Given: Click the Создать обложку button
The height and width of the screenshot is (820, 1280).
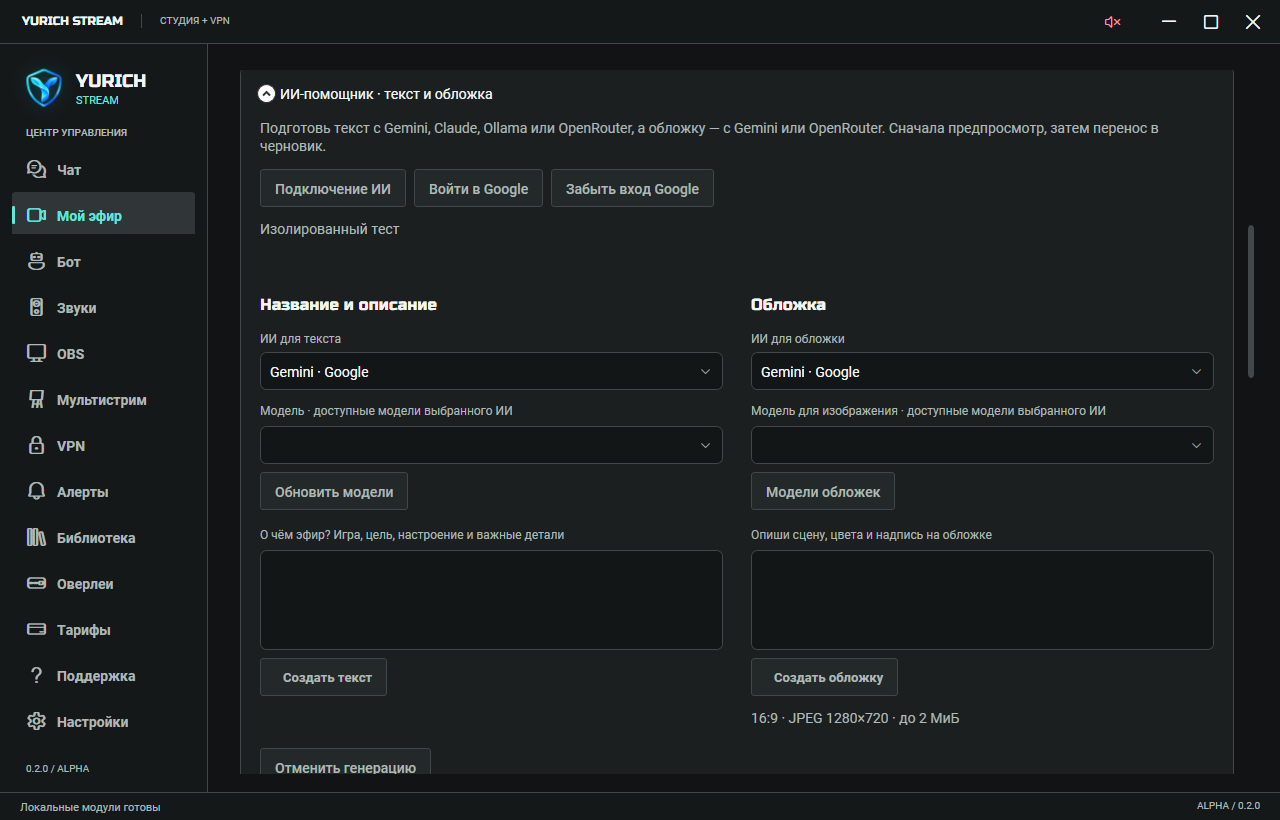Looking at the screenshot, I should 824,677.
